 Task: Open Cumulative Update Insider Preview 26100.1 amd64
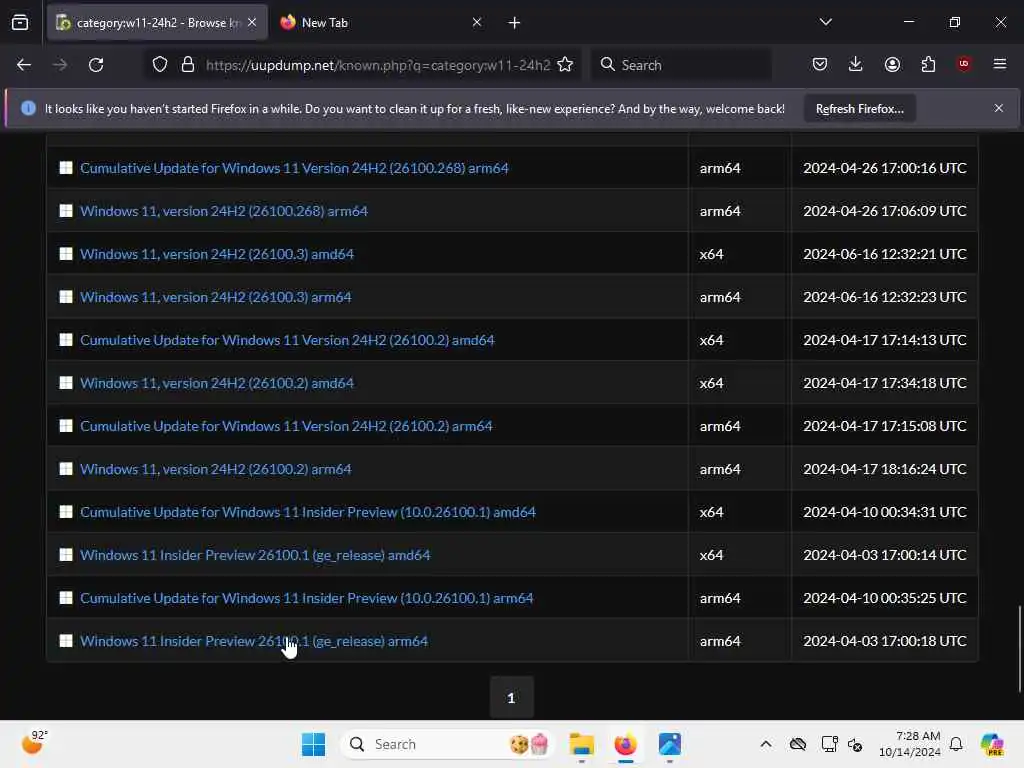[x=308, y=512]
